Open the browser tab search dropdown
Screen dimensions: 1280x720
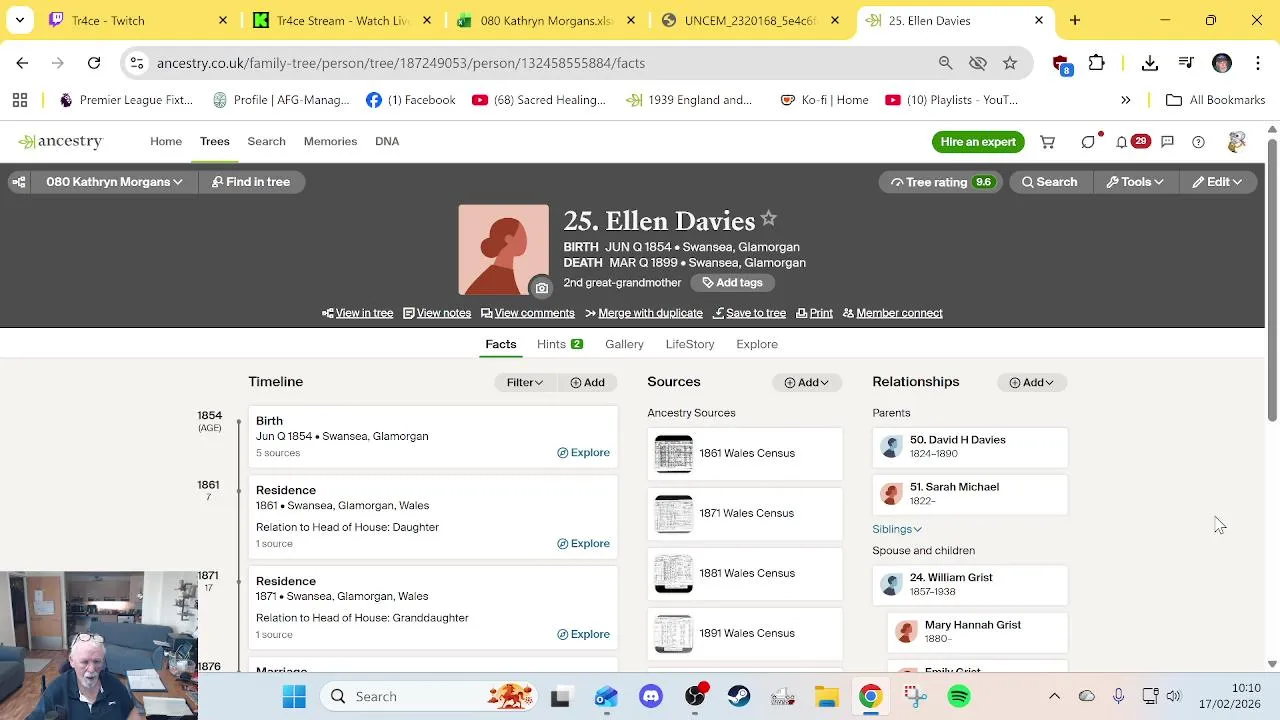(x=20, y=20)
